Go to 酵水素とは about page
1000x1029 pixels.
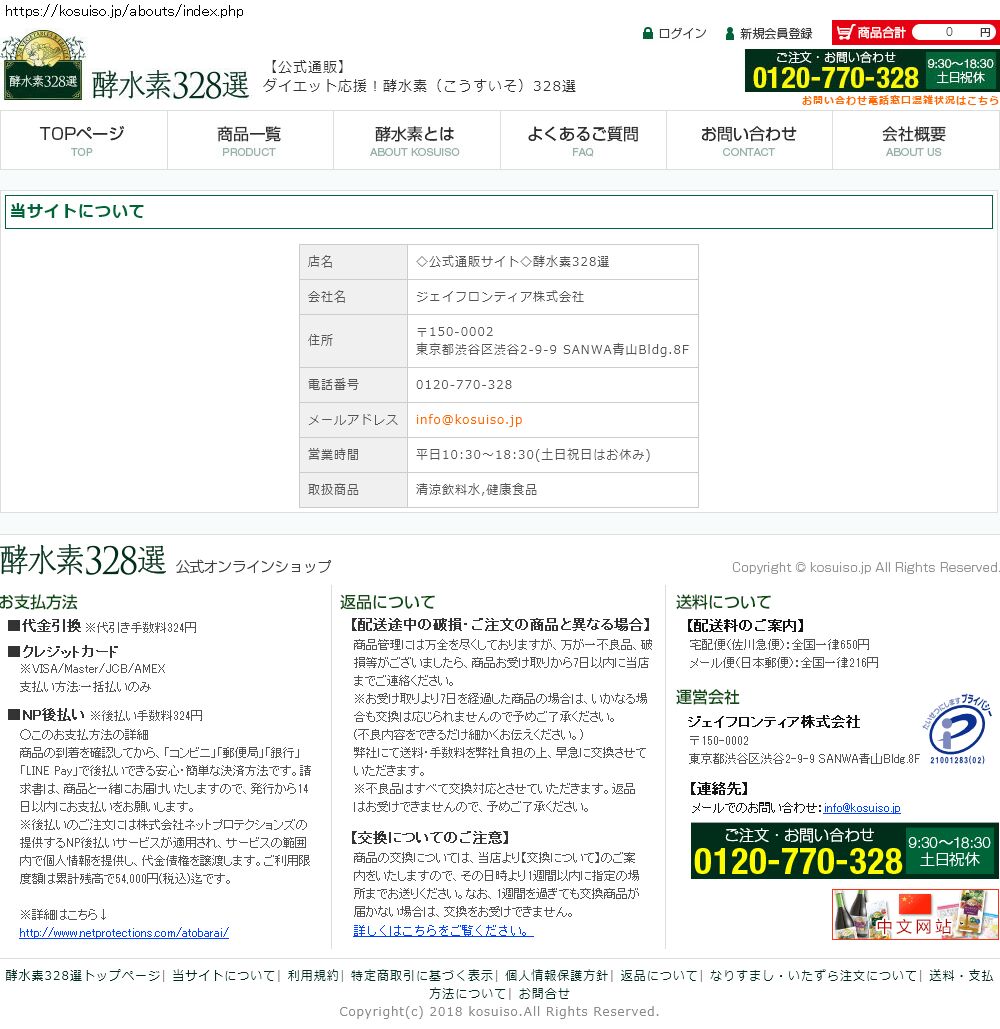point(415,139)
